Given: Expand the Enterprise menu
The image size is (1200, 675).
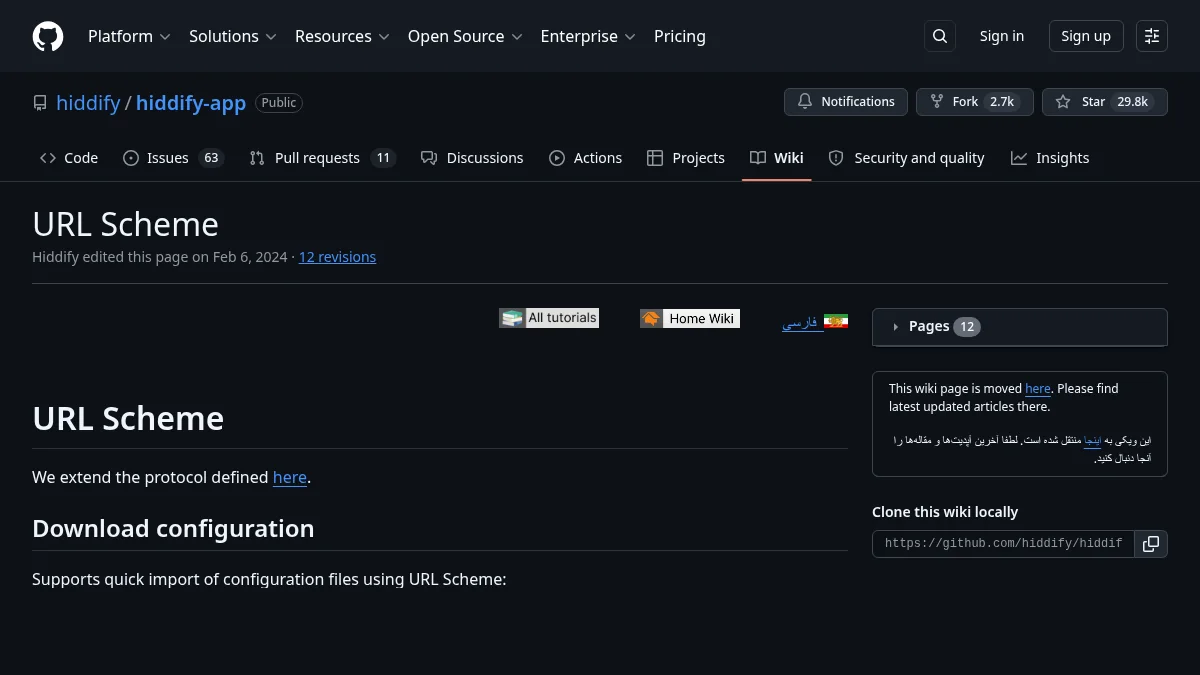Looking at the screenshot, I should pyautogui.click(x=588, y=36).
